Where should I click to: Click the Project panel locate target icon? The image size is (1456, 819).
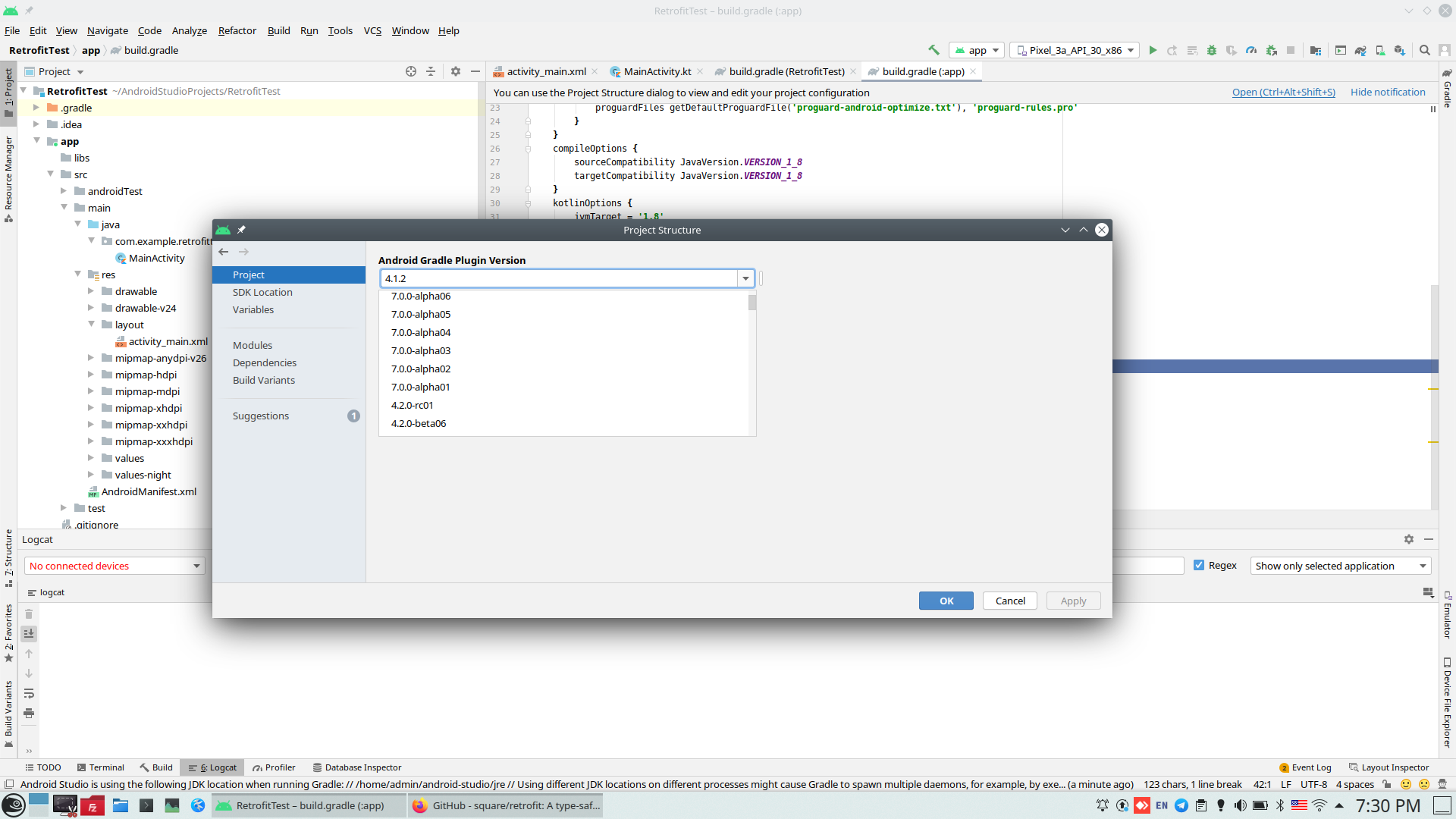[x=411, y=71]
